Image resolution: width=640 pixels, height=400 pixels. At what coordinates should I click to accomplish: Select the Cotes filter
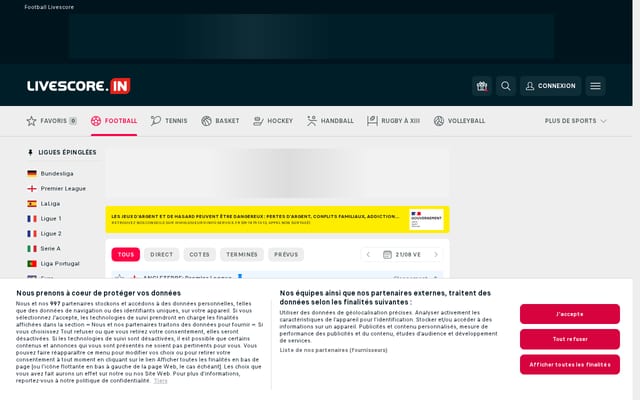199,255
